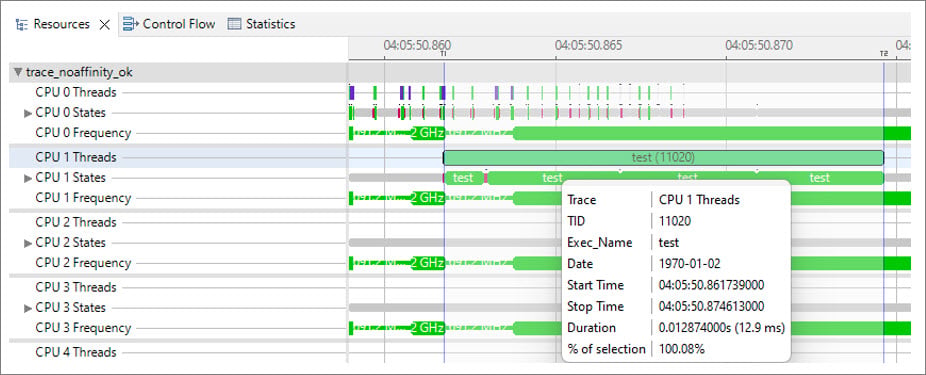This screenshot has width=926, height=375.
Task: Click the first short test state segment
Action: coord(464,178)
